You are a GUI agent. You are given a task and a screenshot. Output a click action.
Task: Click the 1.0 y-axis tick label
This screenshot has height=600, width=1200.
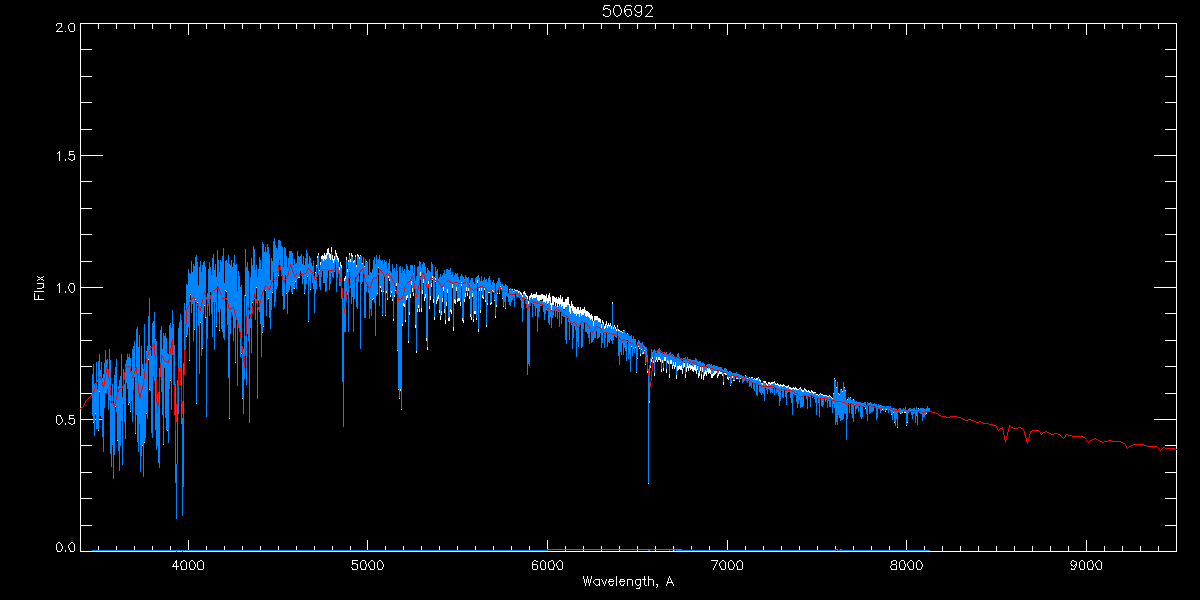[x=65, y=288]
